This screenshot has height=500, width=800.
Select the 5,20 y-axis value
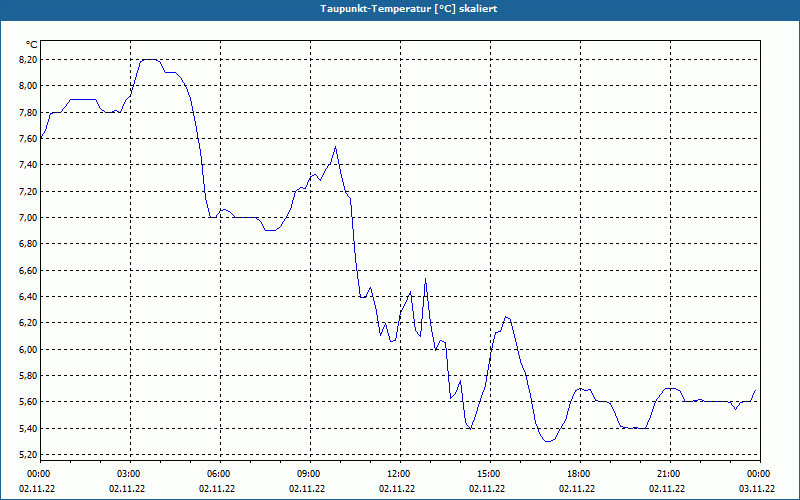[x=27, y=455]
